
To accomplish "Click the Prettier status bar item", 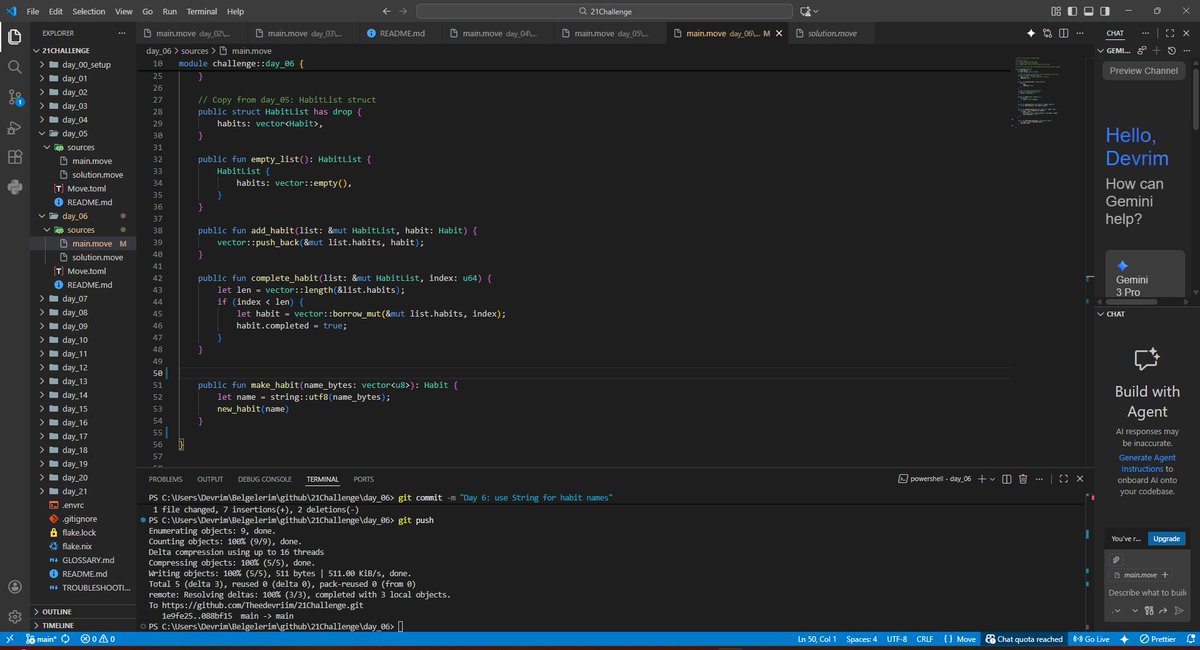I will 1157,639.
